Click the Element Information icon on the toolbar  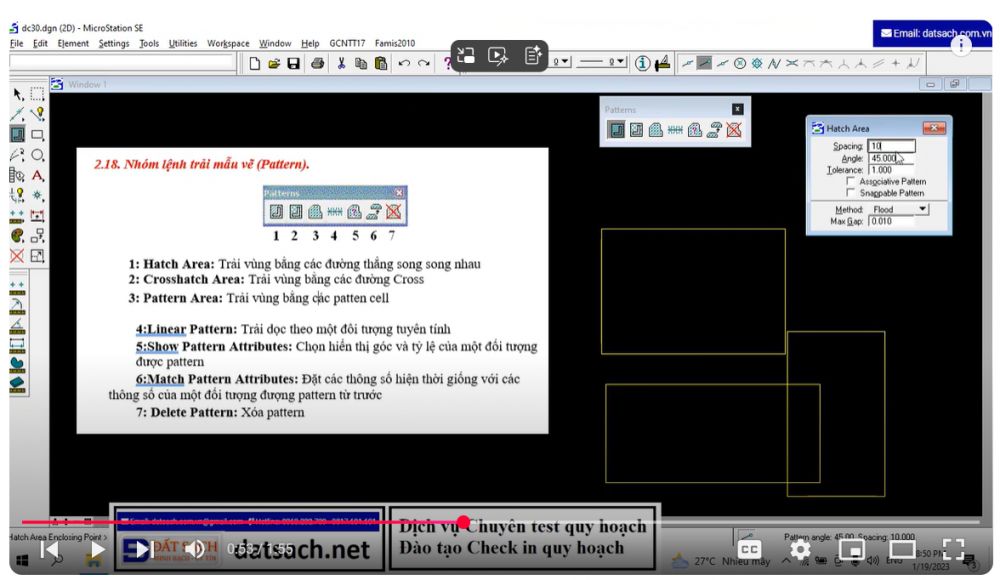tap(641, 64)
